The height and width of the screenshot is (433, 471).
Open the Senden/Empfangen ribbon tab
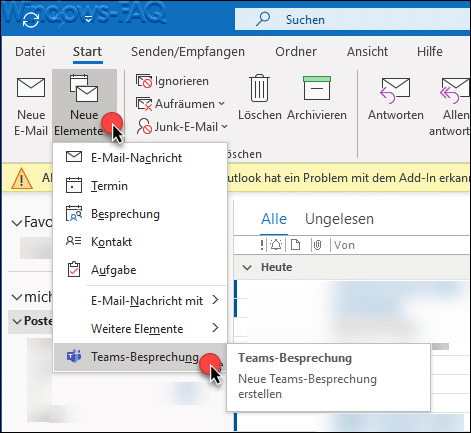(x=188, y=52)
